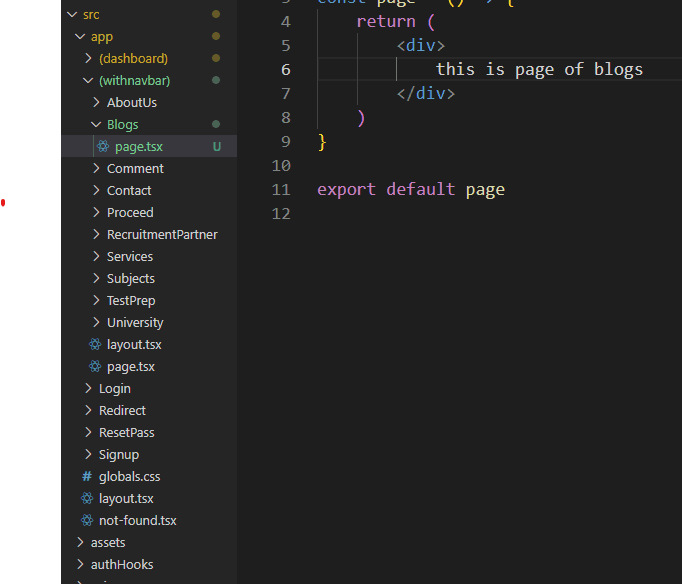Screen dimensions: 682x584
Task: Select the TestPrep folder name
Action: (131, 301)
